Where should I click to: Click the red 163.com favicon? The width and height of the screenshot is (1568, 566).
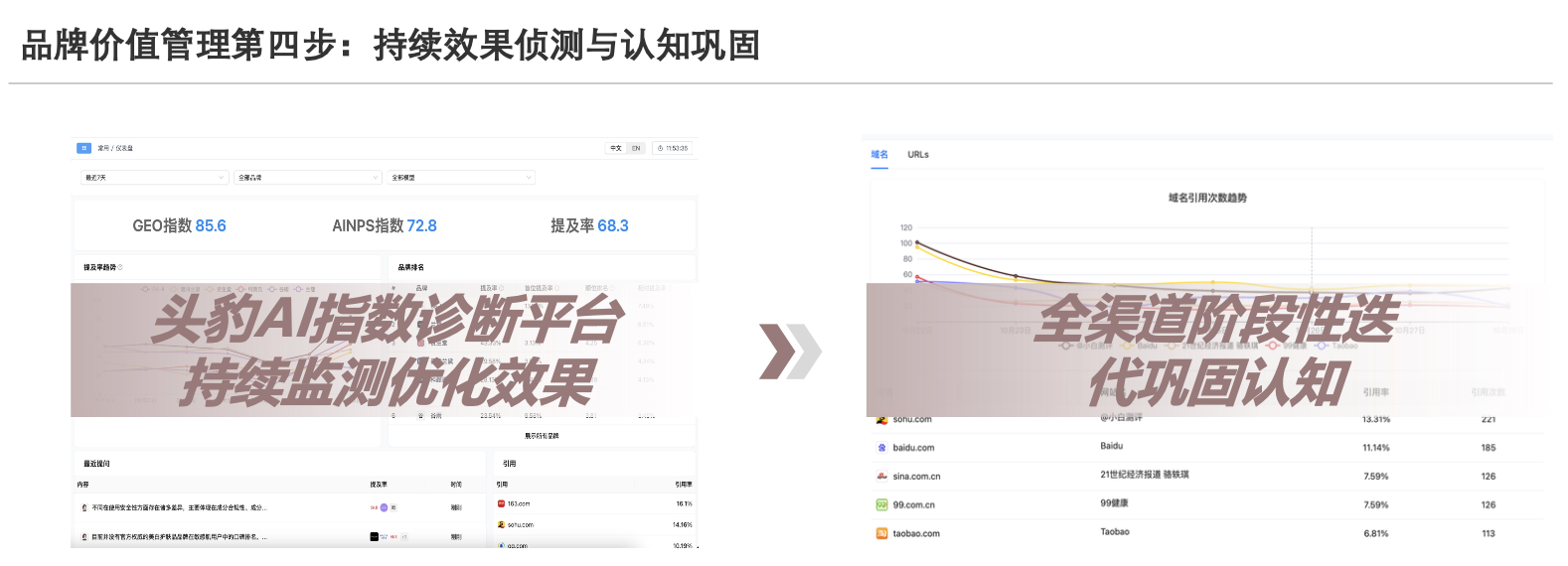[502, 504]
